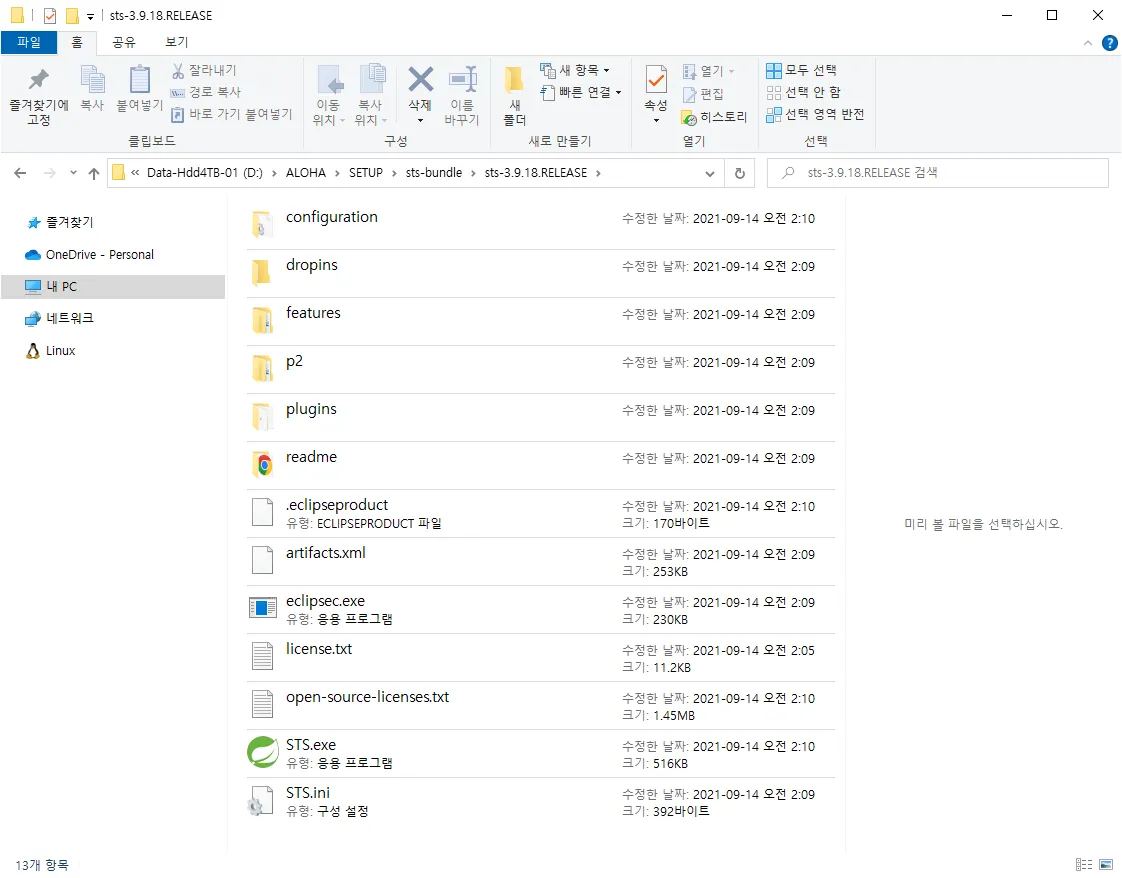This screenshot has height=878, width=1122.
Task: Switch to the 공유 (Share) ribbon tab
Action: coord(124,42)
